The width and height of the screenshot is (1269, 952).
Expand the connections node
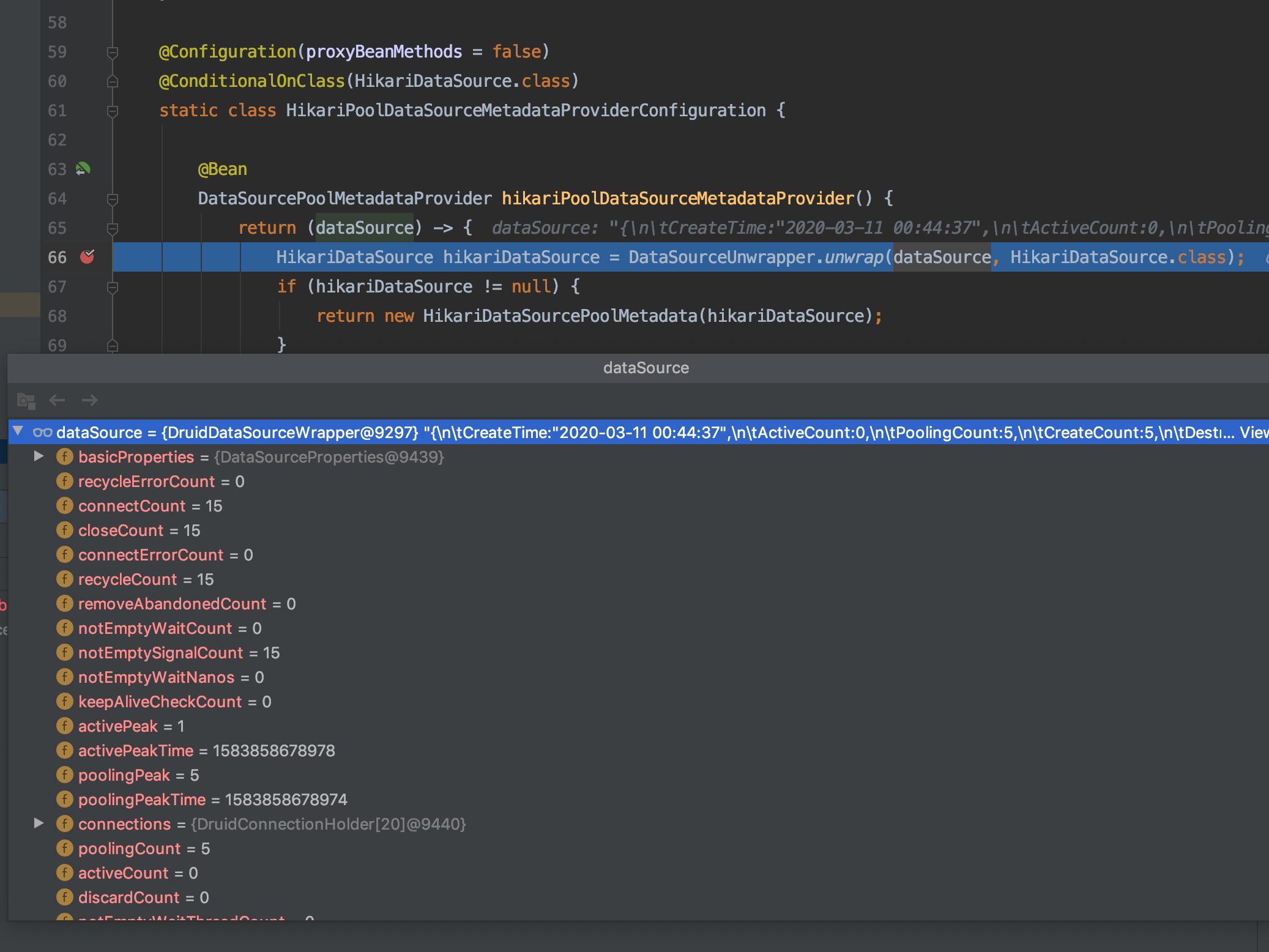[39, 824]
